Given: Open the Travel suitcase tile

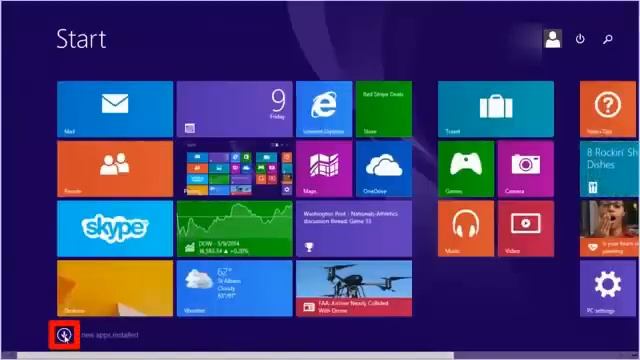Looking at the screenshot, I should pos(496,109).
